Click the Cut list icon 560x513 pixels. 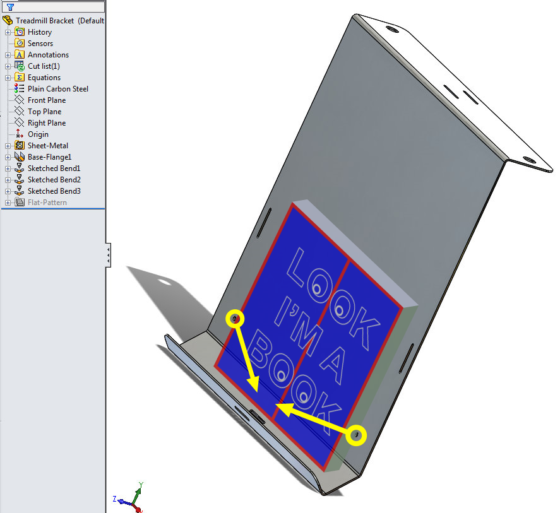(19, 66)
